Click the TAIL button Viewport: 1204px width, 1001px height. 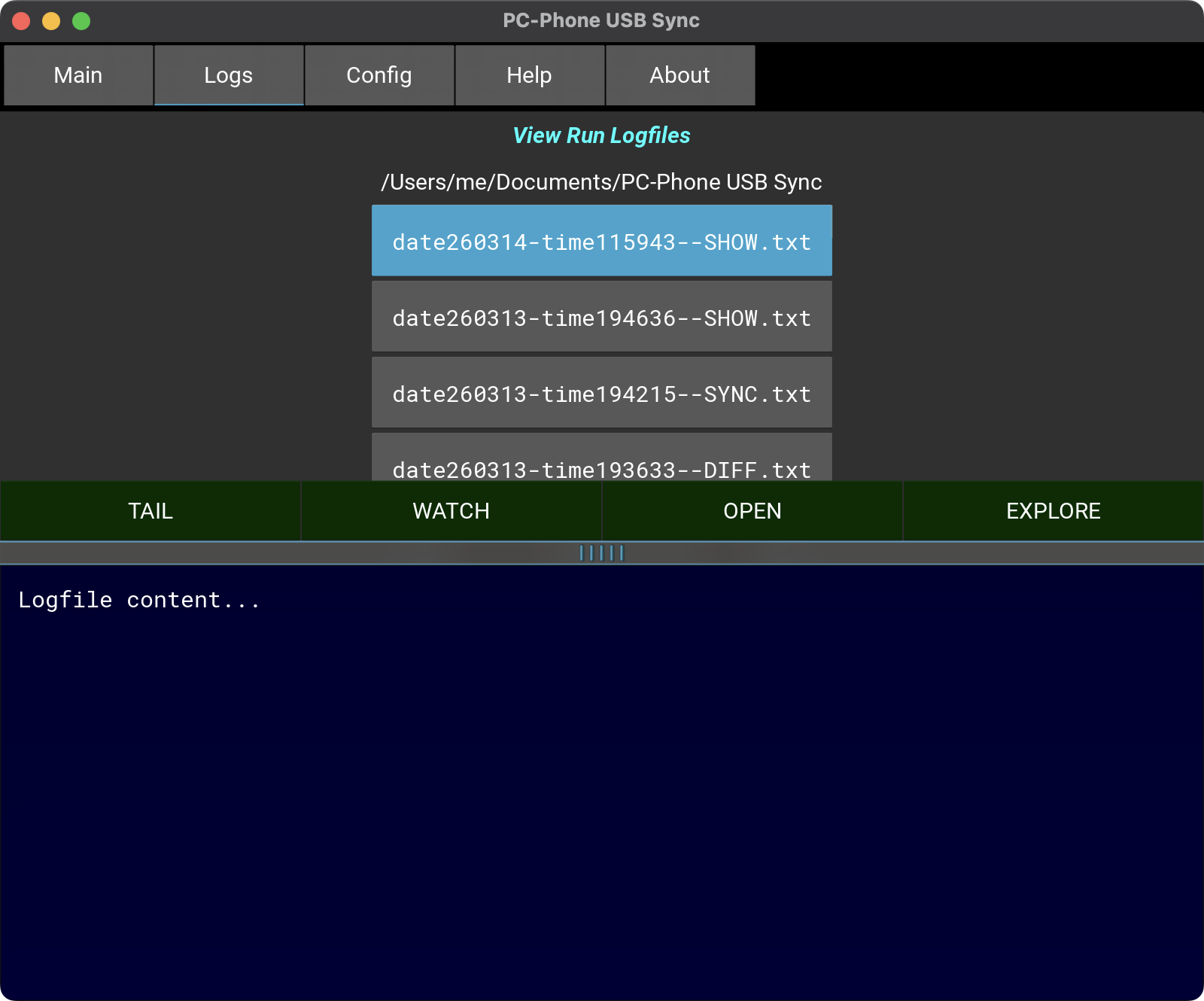(150, 511)
